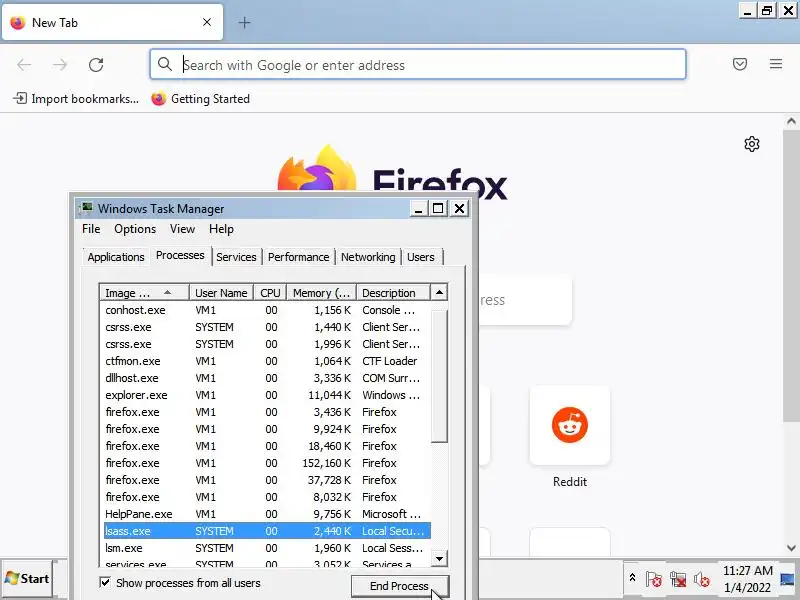Open the Getting Started bookmark
Viewport: 800px width, 600px height.
(201, 98)
